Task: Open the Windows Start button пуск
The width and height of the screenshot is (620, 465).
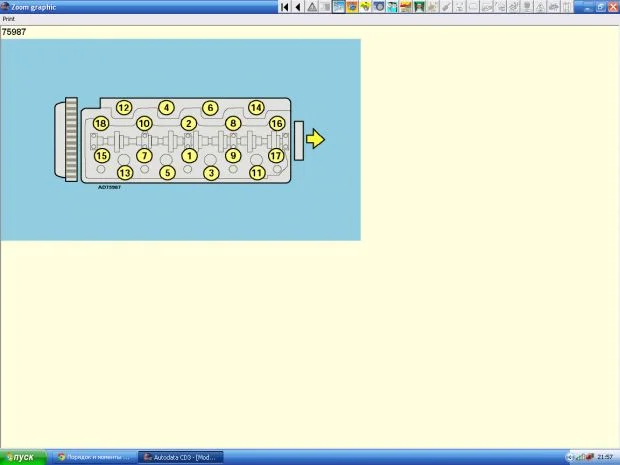Action: pos(21,457)
